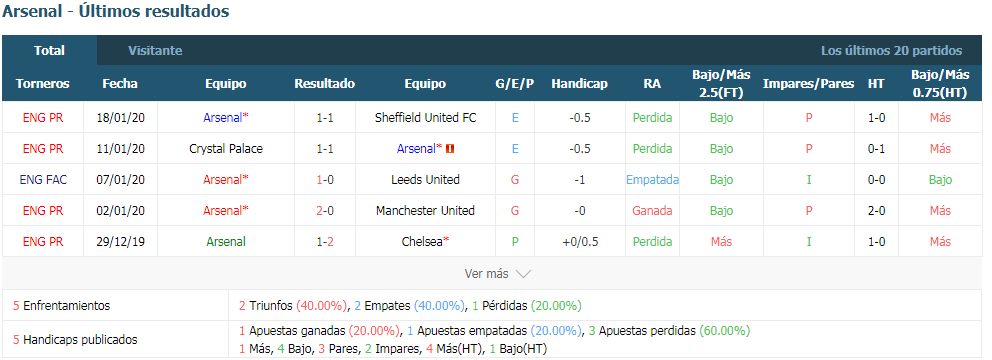992x360 pixels.
Task: Expand the Ver más chevron arrow
Action: [523, 275]
